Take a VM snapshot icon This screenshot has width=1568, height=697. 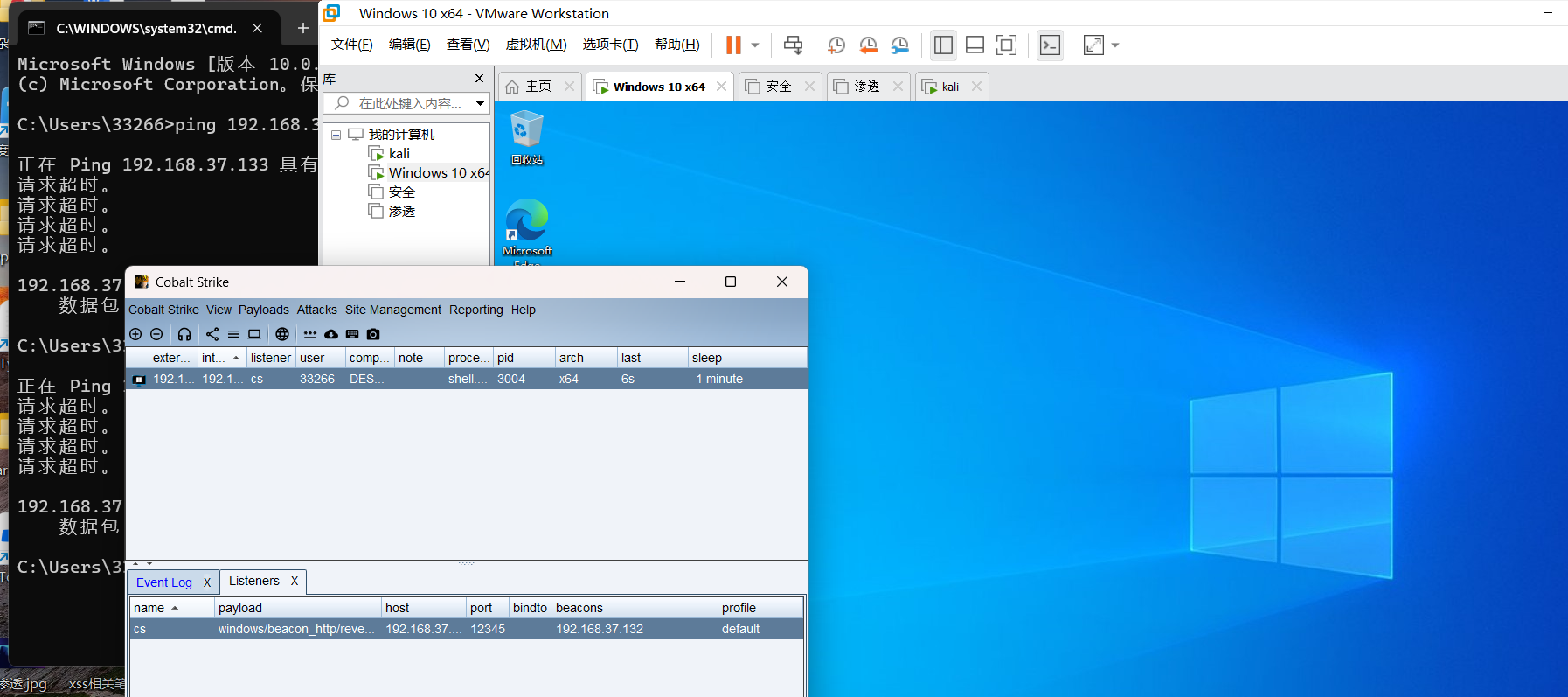(x=836, y=45)
